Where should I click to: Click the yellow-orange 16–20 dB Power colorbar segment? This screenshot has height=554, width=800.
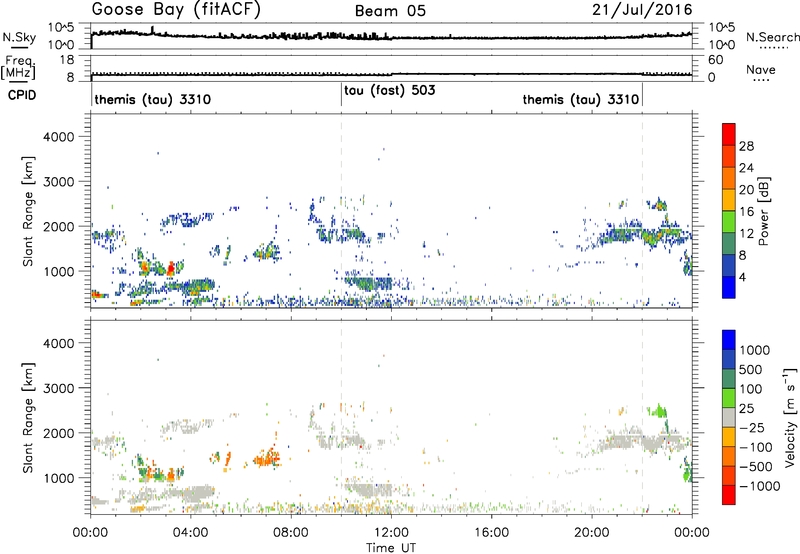point(729,199)
